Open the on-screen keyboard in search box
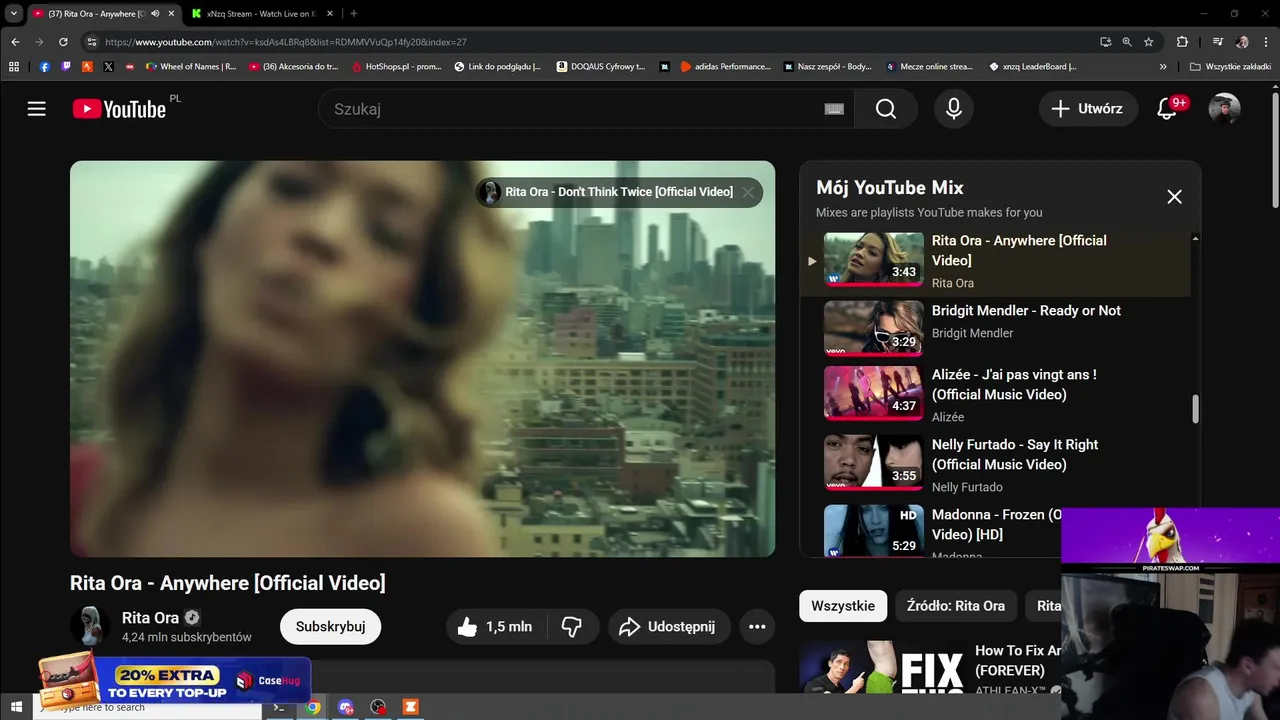 (x=834, y=109)
